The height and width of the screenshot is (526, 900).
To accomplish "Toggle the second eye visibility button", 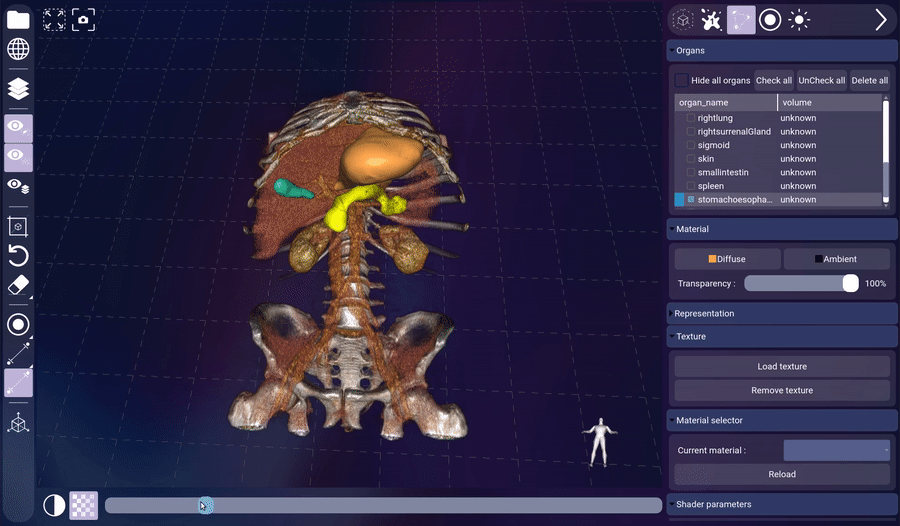I will 18,157.
